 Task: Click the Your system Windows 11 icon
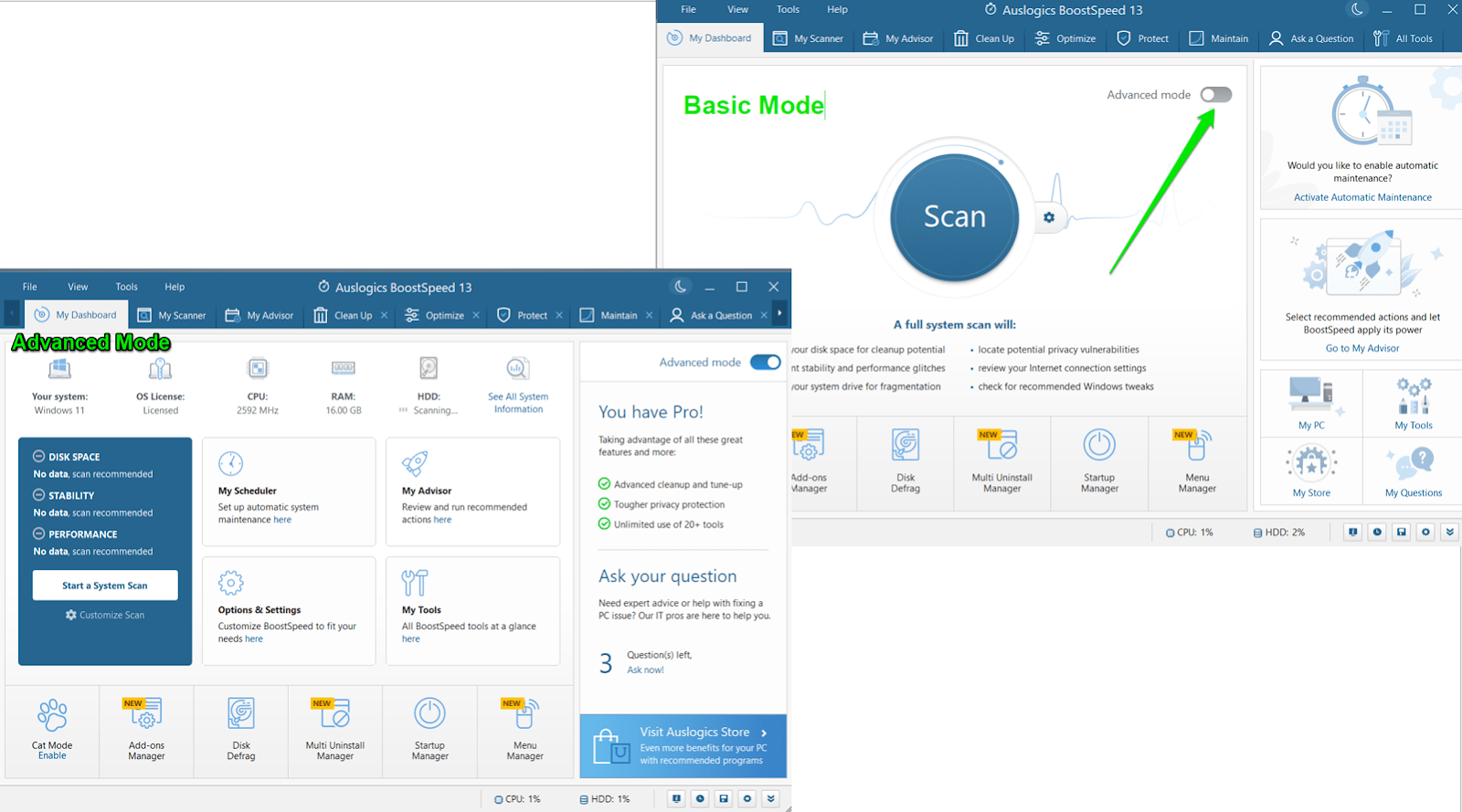click(59, 368)
